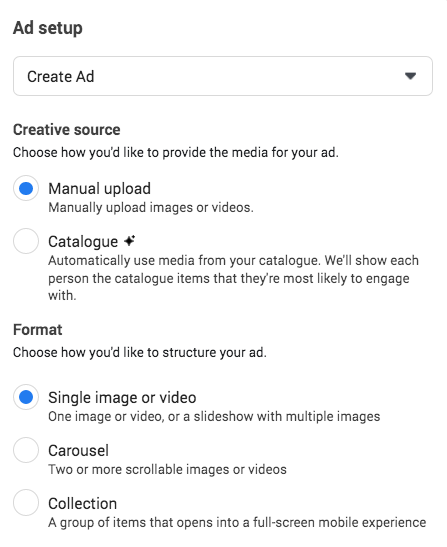Click the sparkle icon beside Catalogue
447x547 pixels.
129,241
